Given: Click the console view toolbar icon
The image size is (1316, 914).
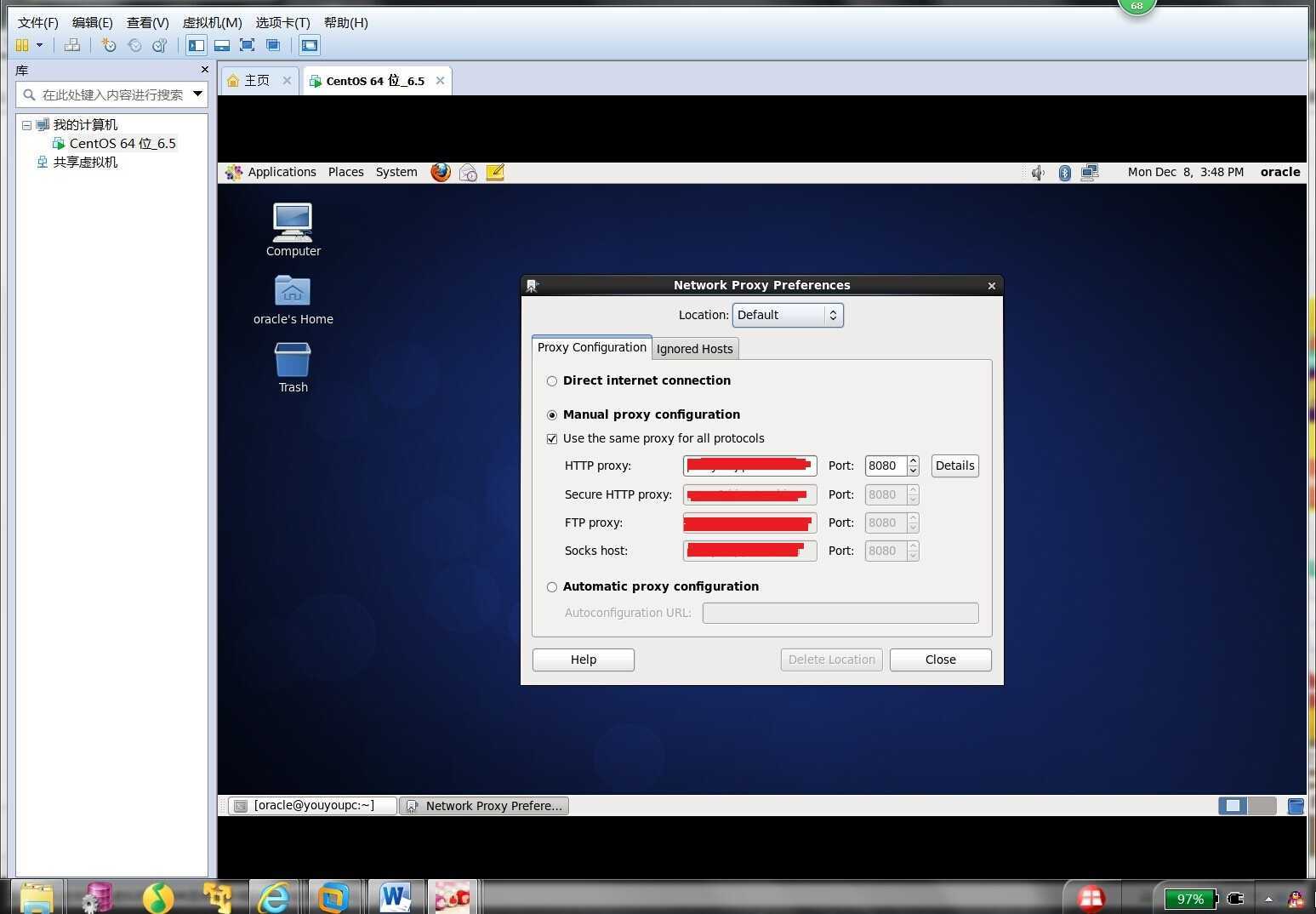Looking at the screenshot, I should (x=310, y=45).
